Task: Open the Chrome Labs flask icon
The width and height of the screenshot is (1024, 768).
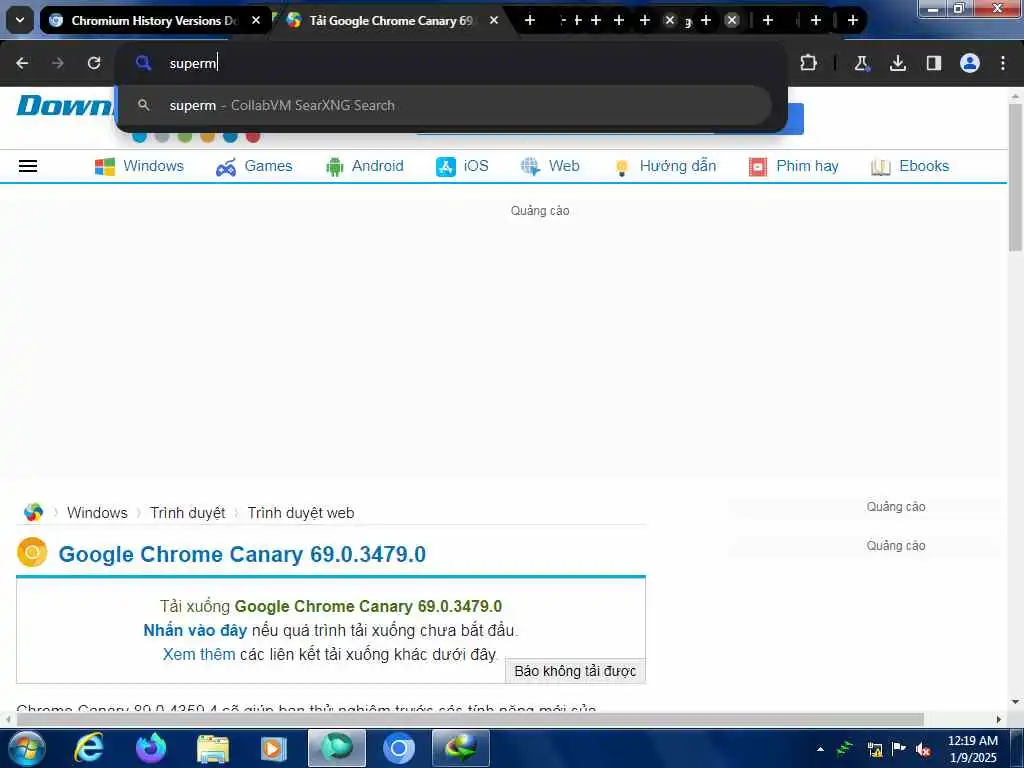Action: (861, 63)
